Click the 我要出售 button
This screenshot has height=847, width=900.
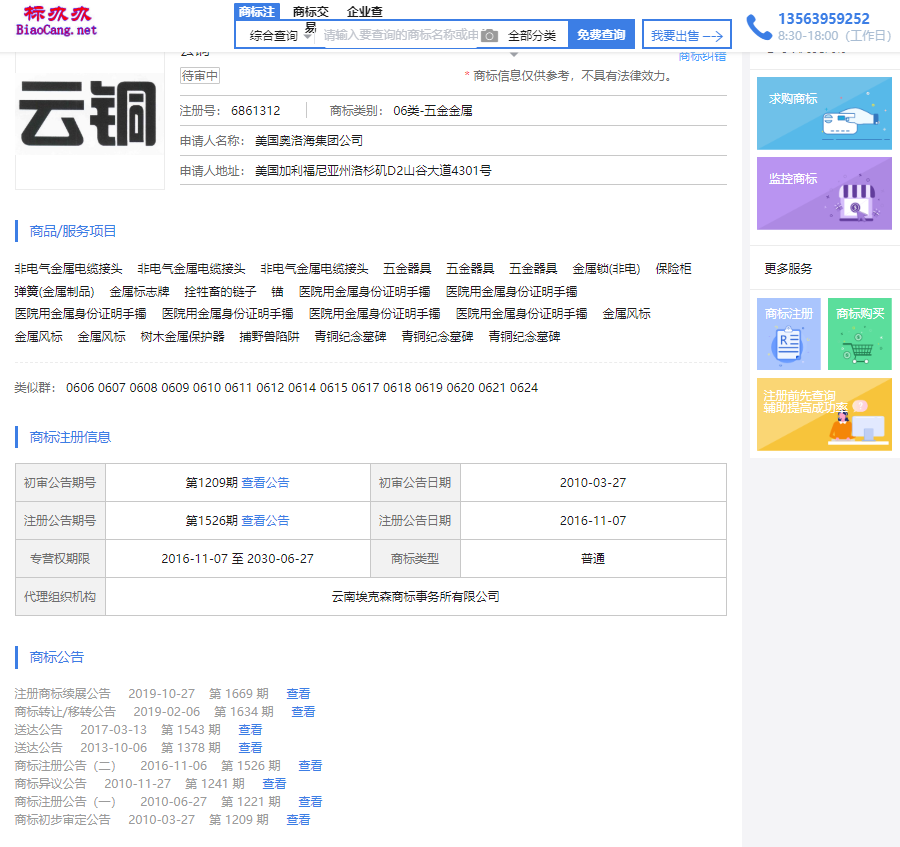coord(686,36)
